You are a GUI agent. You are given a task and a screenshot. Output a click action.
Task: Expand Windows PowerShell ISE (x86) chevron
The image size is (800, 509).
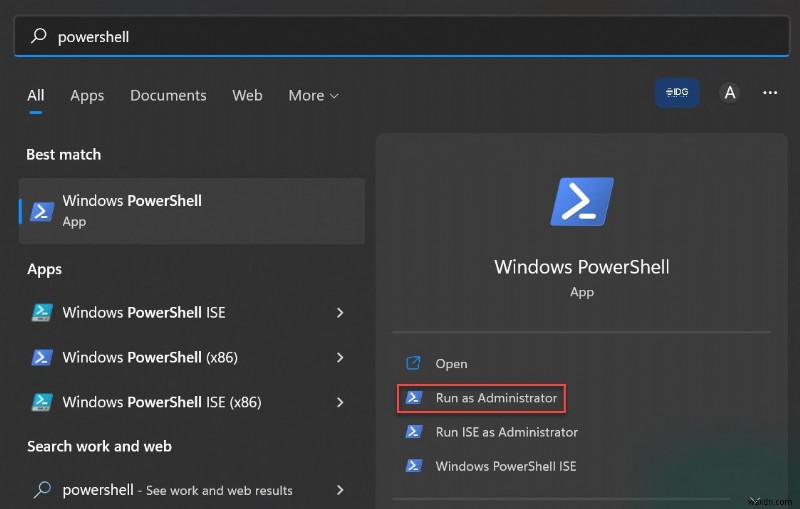tap(340, 402)
